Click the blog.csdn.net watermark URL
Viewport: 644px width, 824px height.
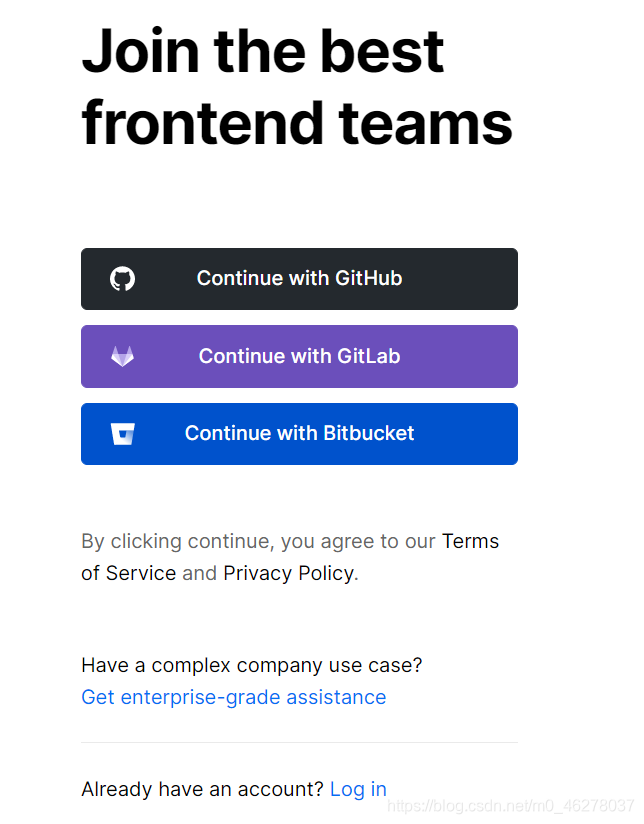point(510,806)
